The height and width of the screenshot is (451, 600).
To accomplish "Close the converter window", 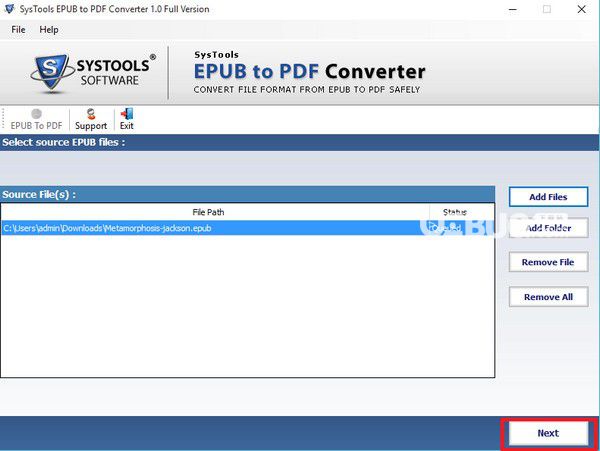I will click(x=581, y=9).
